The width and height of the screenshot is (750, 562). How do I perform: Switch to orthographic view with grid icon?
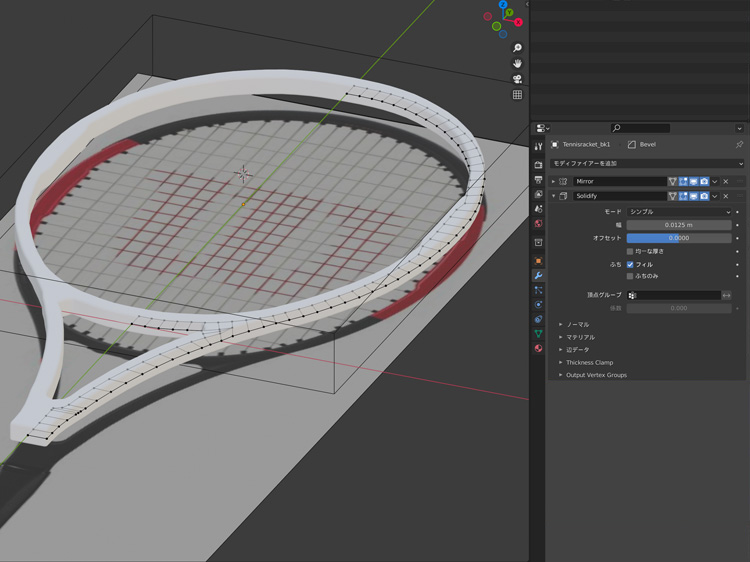coord(517,95)
